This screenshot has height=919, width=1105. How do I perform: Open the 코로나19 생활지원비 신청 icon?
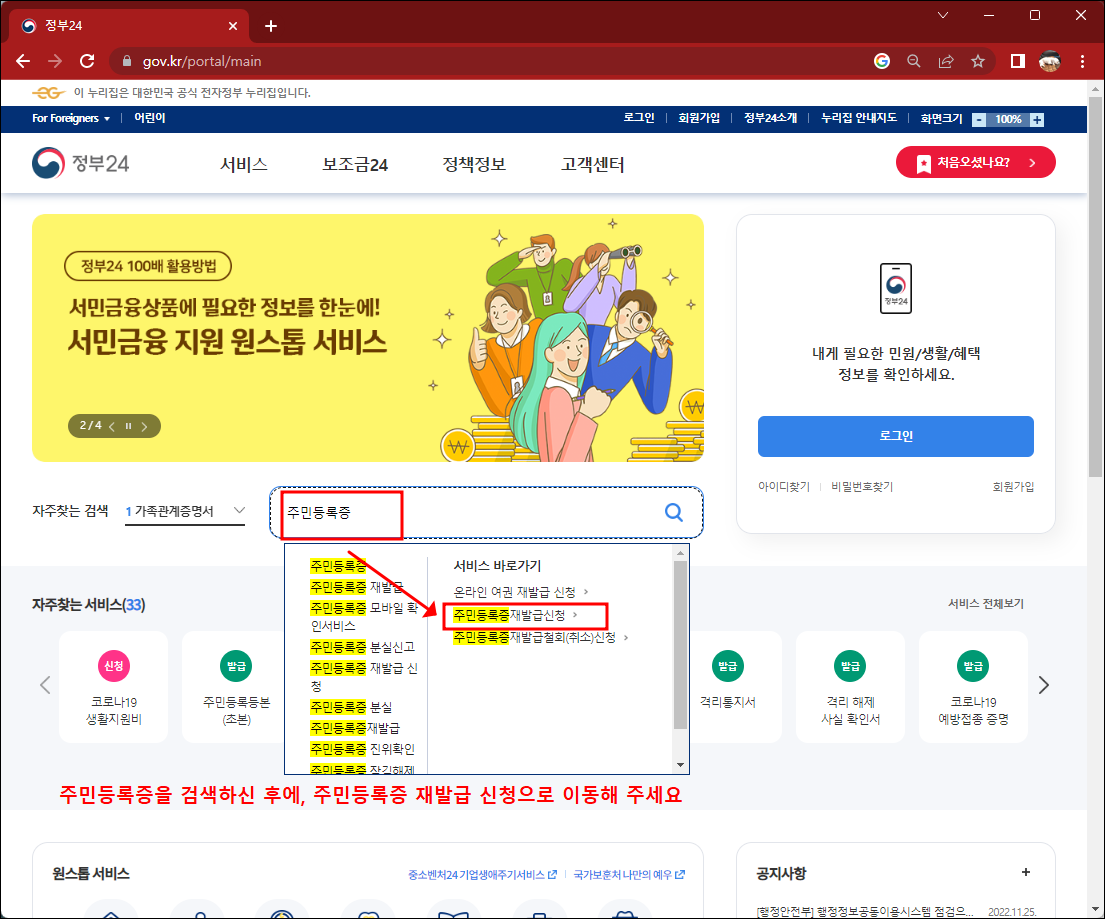pos(113,687)
